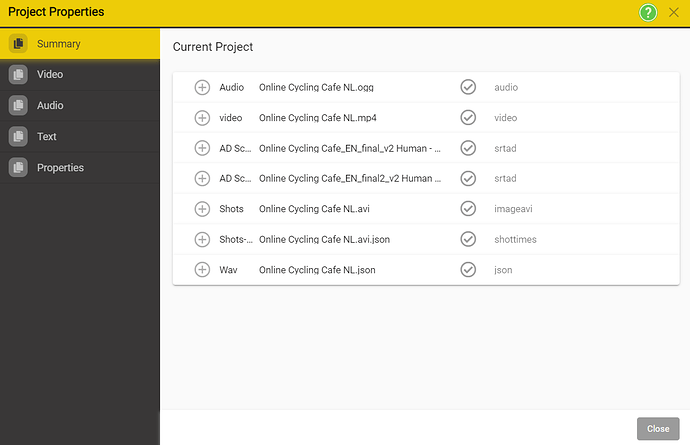Select file name Online Cycling Cafe NL.avi.json
Screen dimensions: 690x445
point(324,239)
